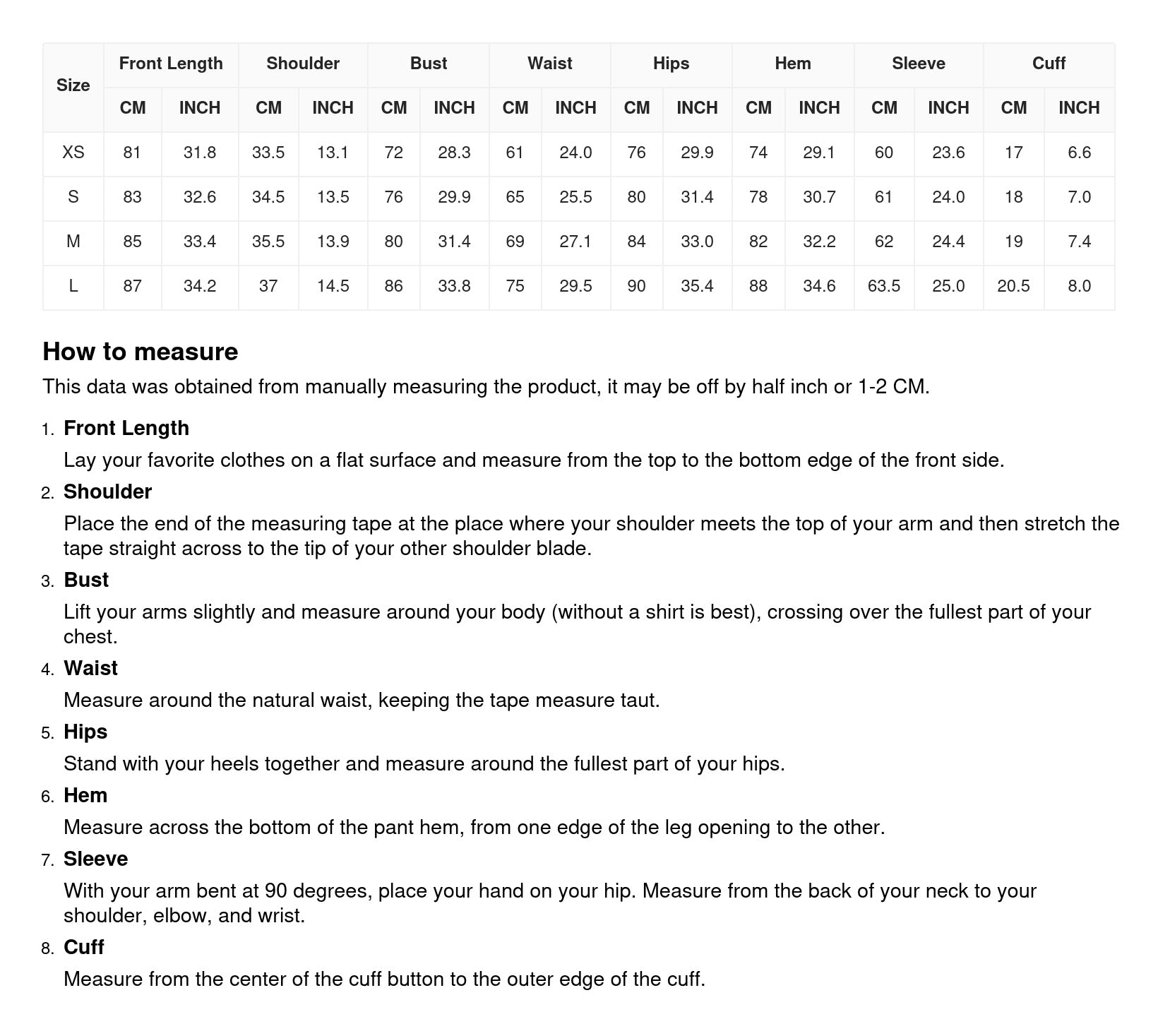Click the 'How to measure' heading

tap(141, 352)
